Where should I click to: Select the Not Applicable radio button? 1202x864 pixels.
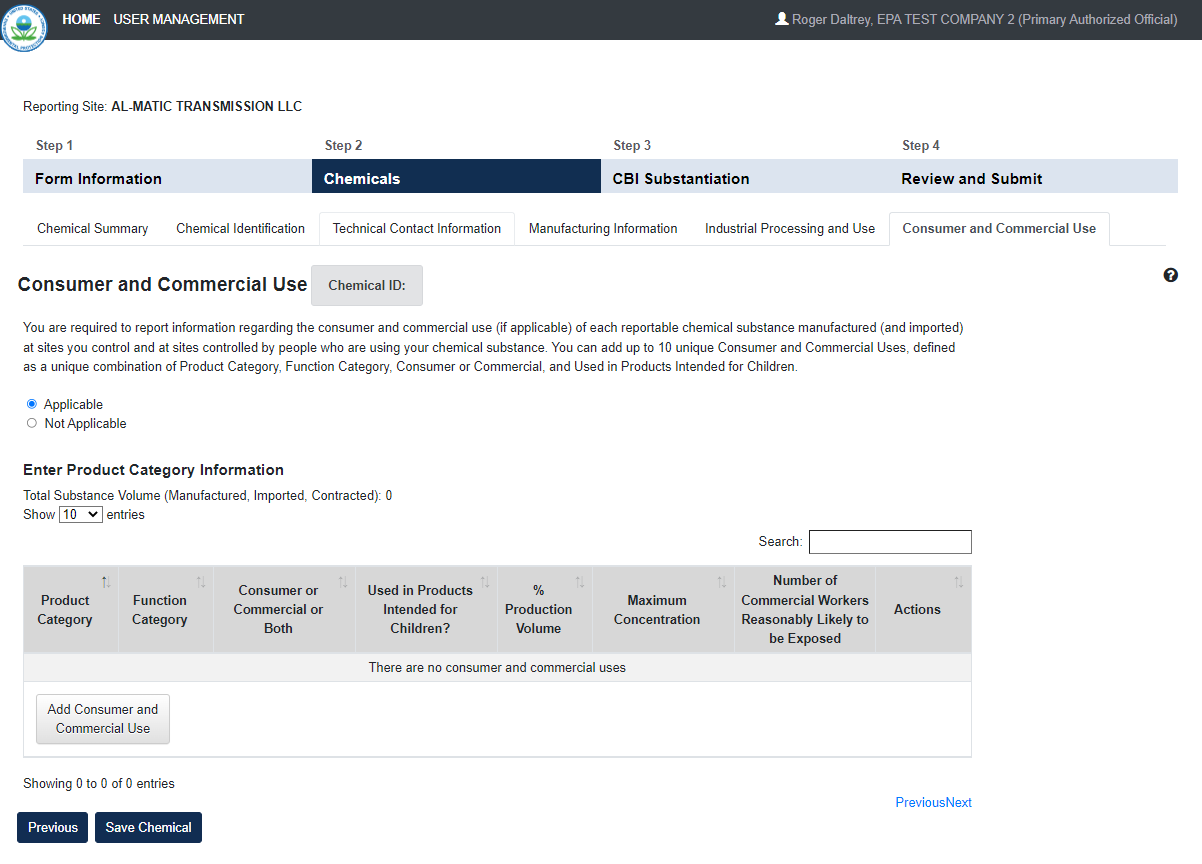[32, 423]
